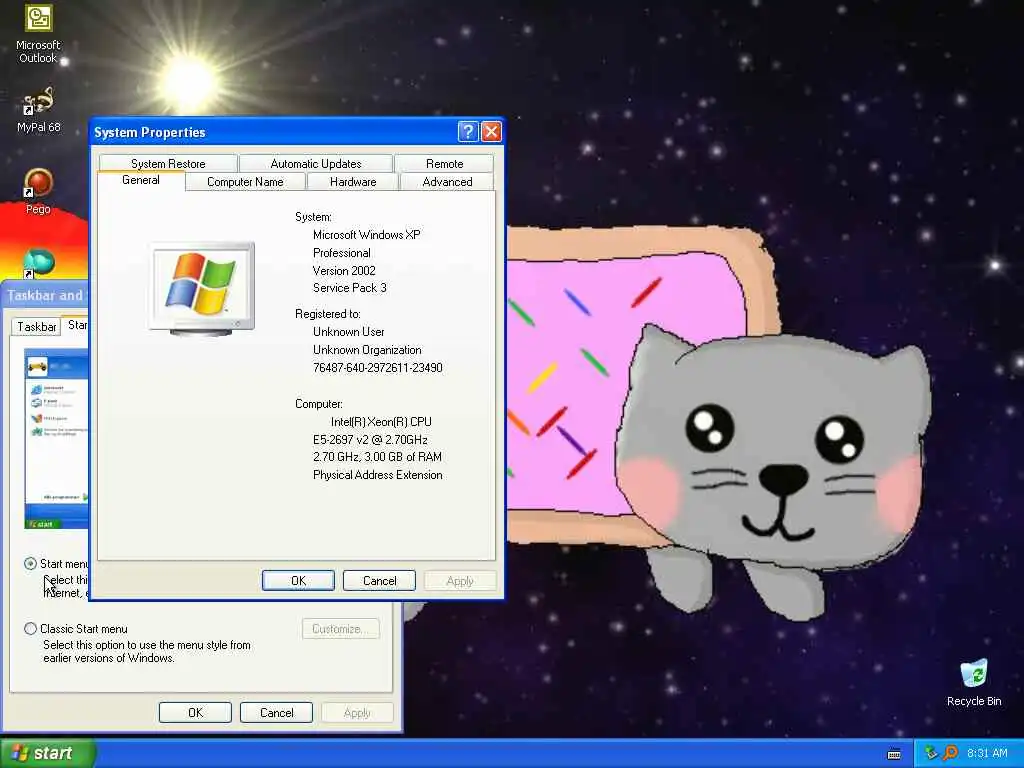Click OK in System Properties

[x=298, y=581]
